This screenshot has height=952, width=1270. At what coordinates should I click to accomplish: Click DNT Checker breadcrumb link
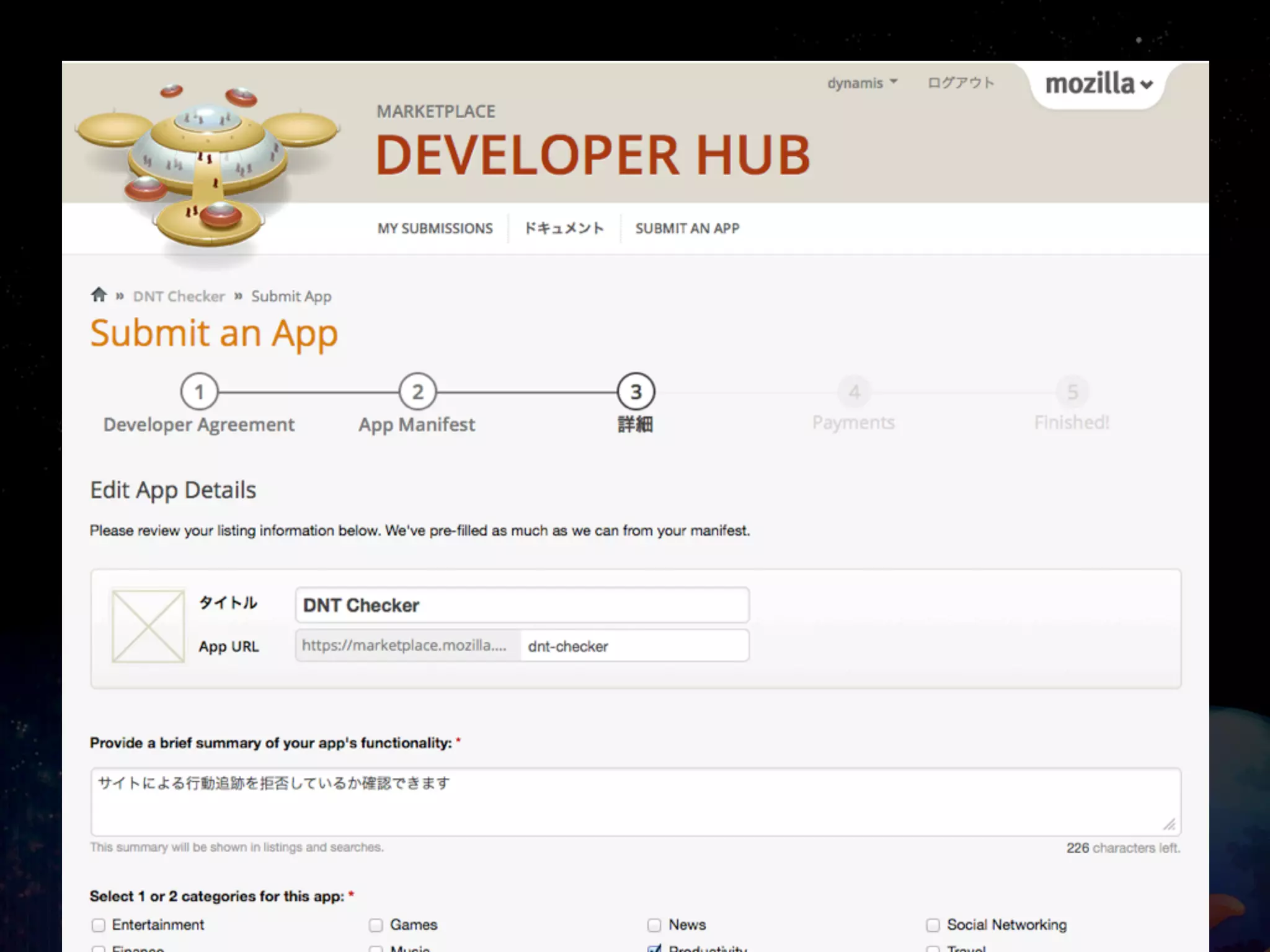pyautogui.click(x=179, y=296)
